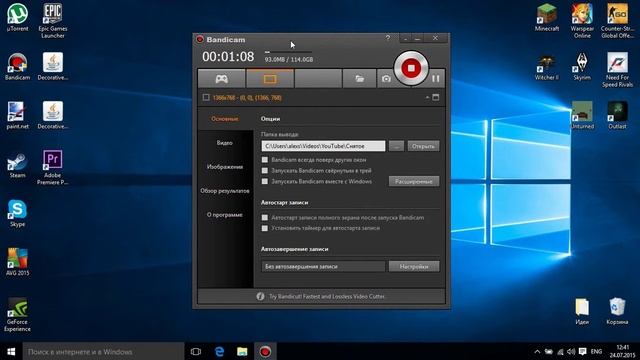Select Идеи folder on desktop
640x360 pixels.
point(582,311)
